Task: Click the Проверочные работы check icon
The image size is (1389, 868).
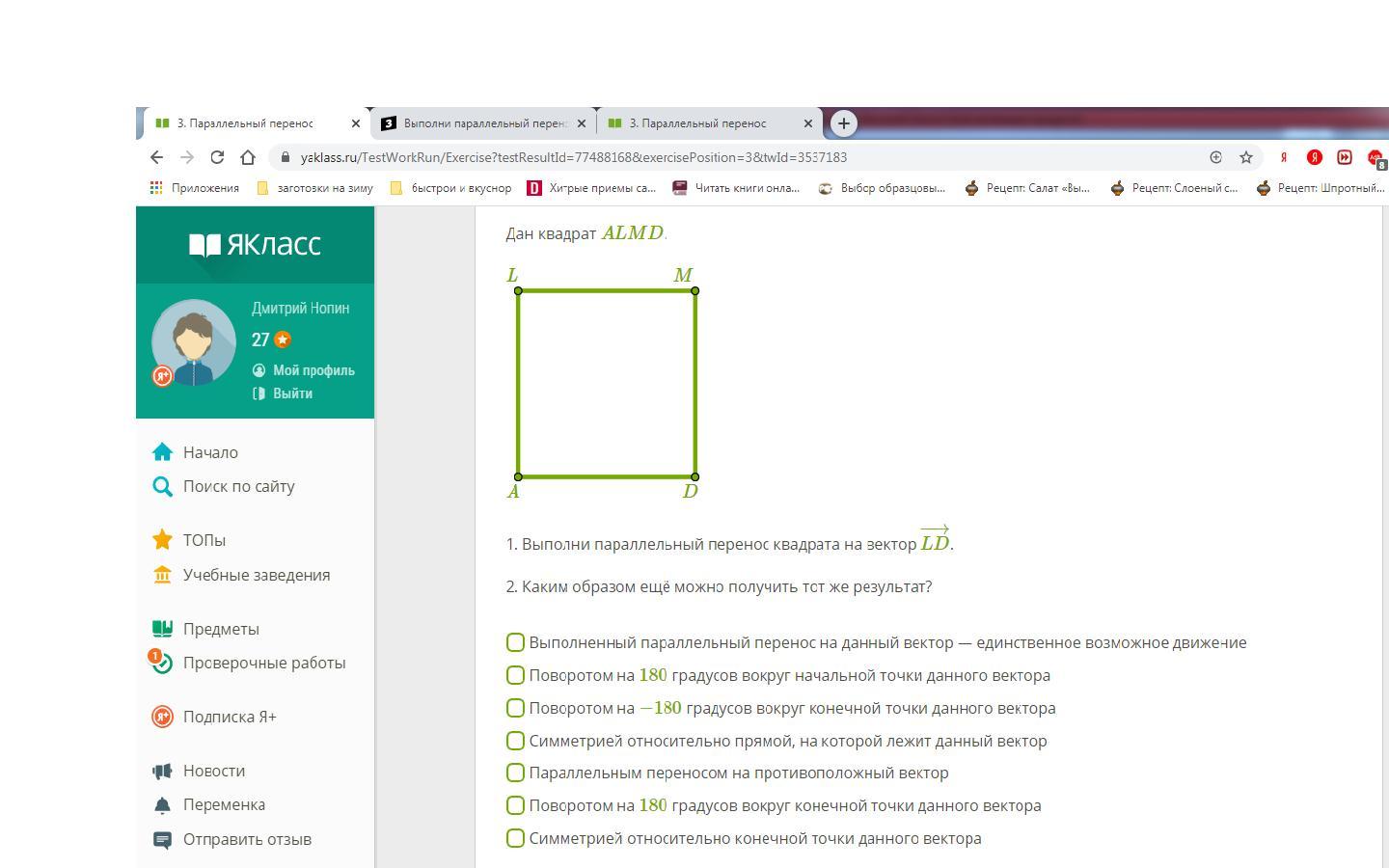Action: [162, 663]
